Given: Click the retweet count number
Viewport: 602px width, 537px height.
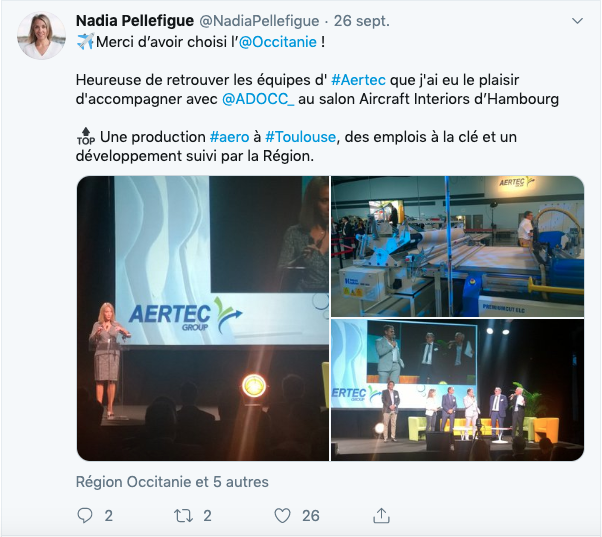Looking at the screenshot, I should (x=207, y=516).
